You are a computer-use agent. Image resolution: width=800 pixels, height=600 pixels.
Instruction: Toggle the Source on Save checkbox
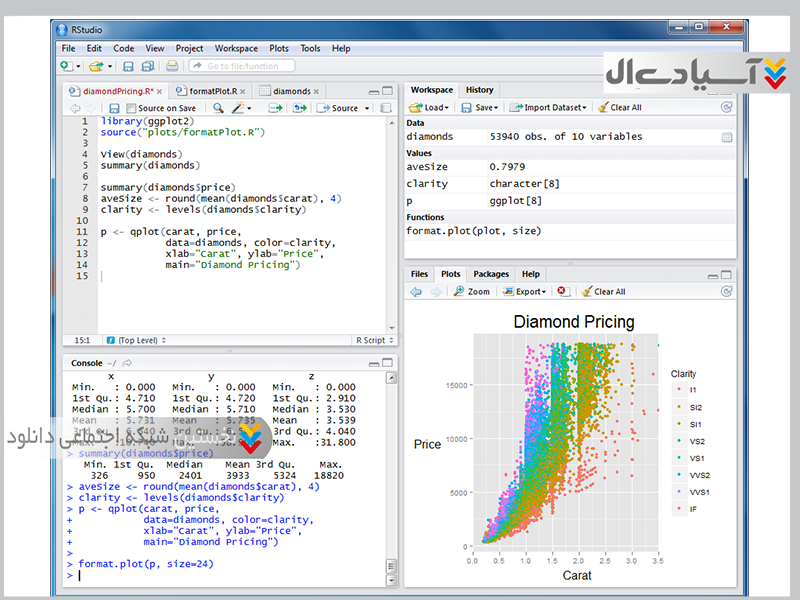click(x=131, y=108)
